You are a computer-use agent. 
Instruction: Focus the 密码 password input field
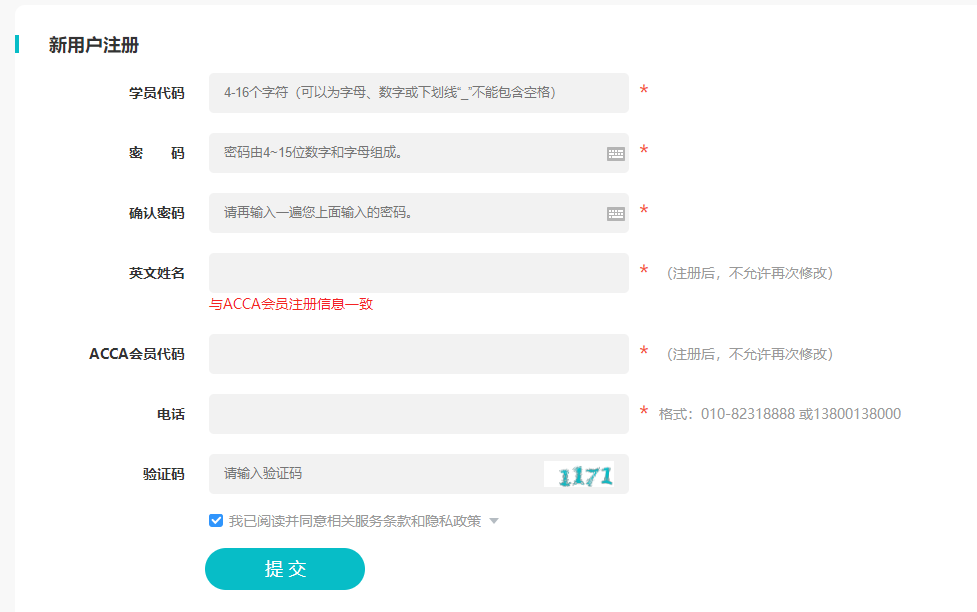click(419, 153)
